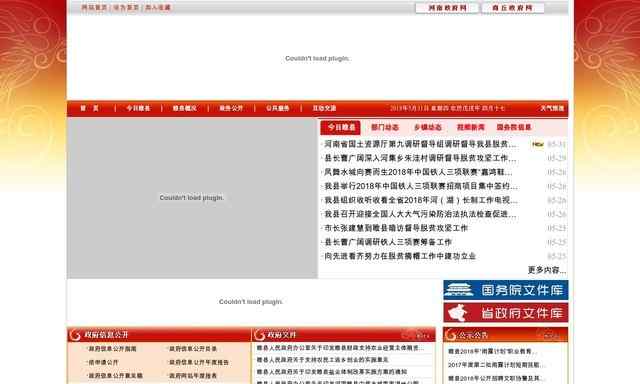Open 公共服务 in the navigation bar
The image size is (640, 384).
(x=278, y=108)
